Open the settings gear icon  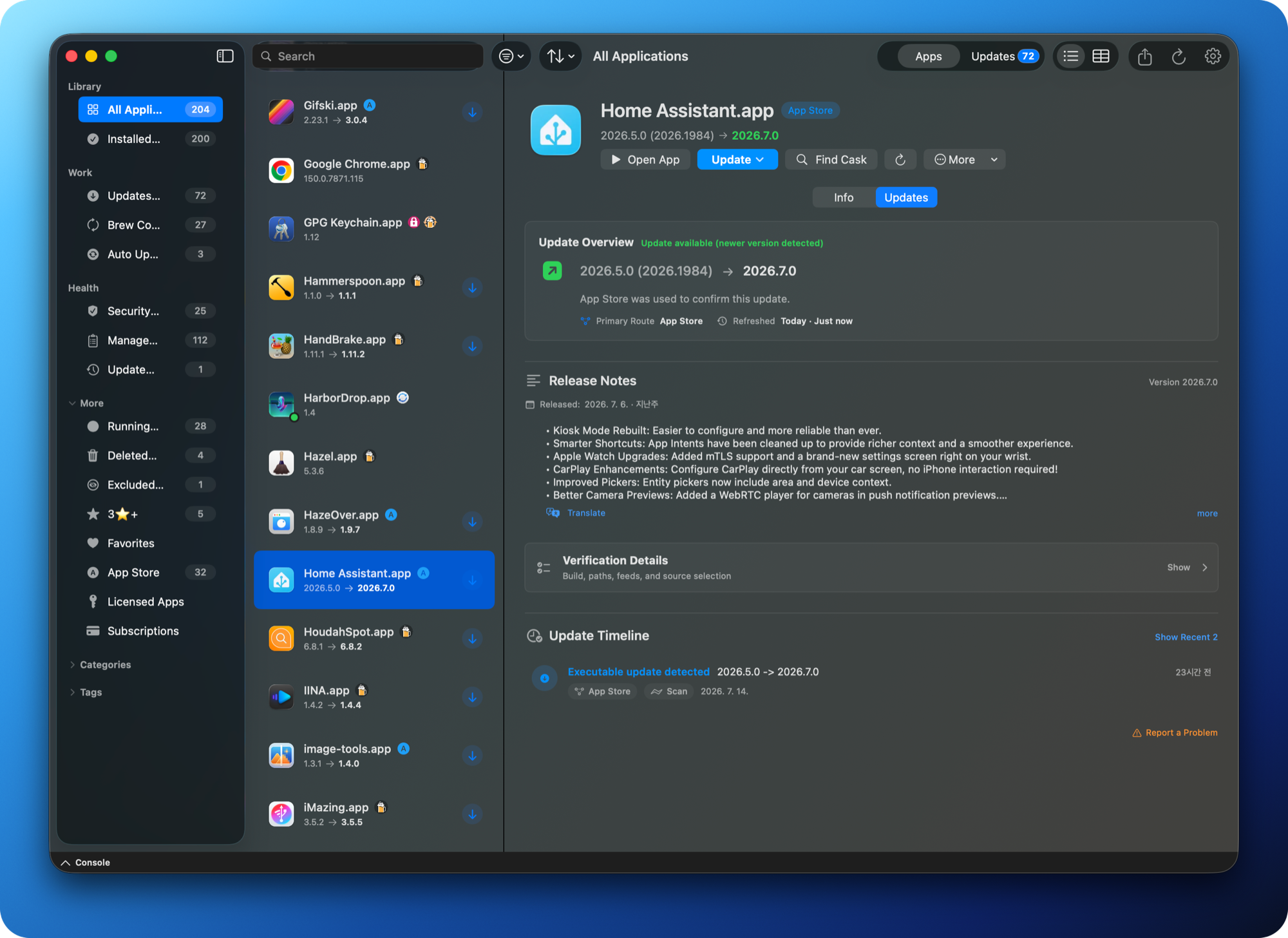pos(1213,57)
